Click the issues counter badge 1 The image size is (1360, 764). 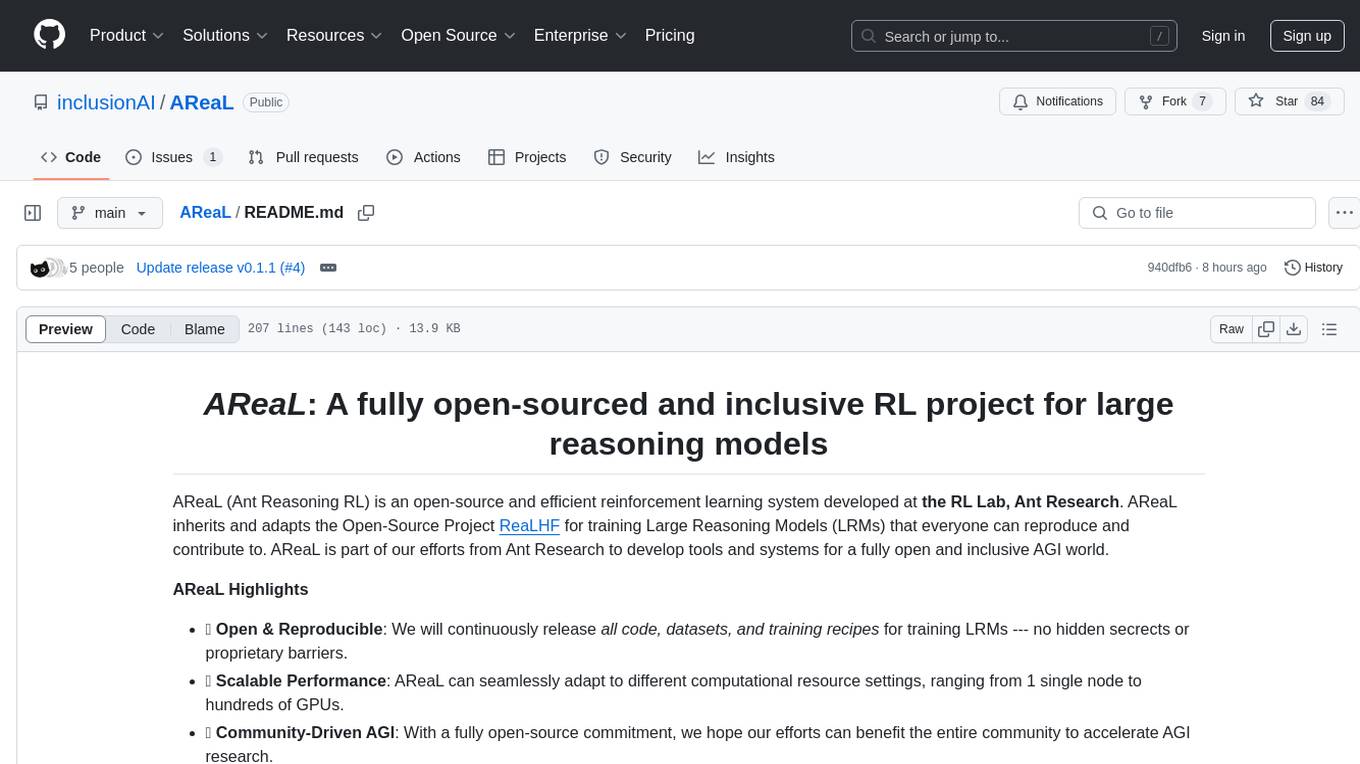pos(212,157)
